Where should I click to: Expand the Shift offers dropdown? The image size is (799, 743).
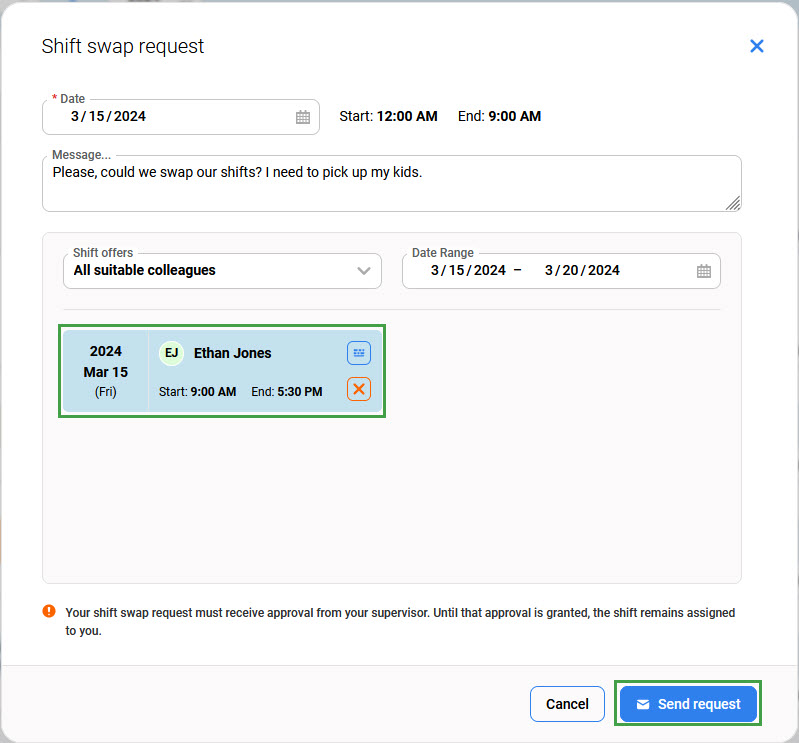[220, 270]
